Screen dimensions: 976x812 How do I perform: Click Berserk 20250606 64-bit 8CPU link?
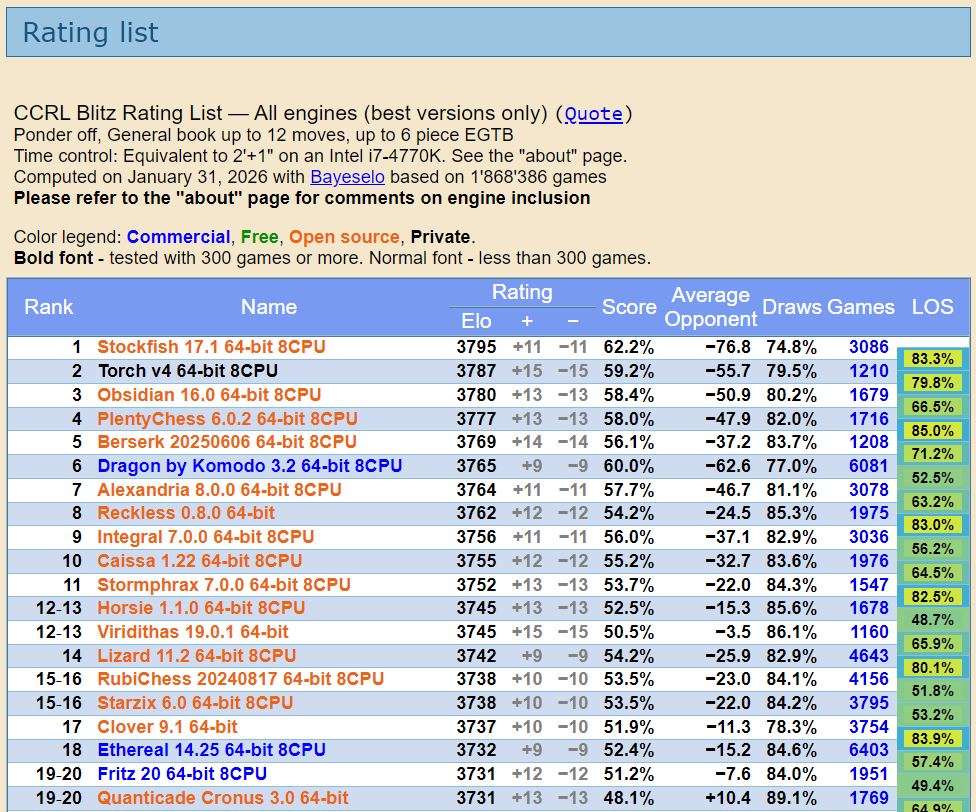point(226,442)
